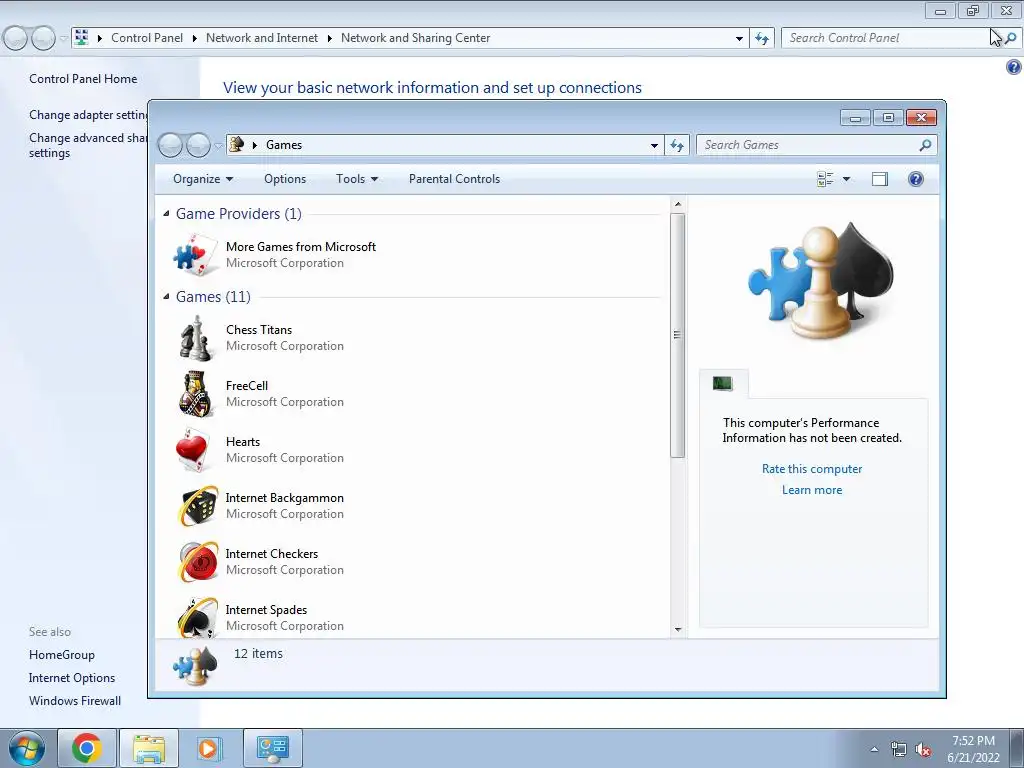
Task: Expand breadcrumb arrow before Games
Action: click(x=255, y=145)
